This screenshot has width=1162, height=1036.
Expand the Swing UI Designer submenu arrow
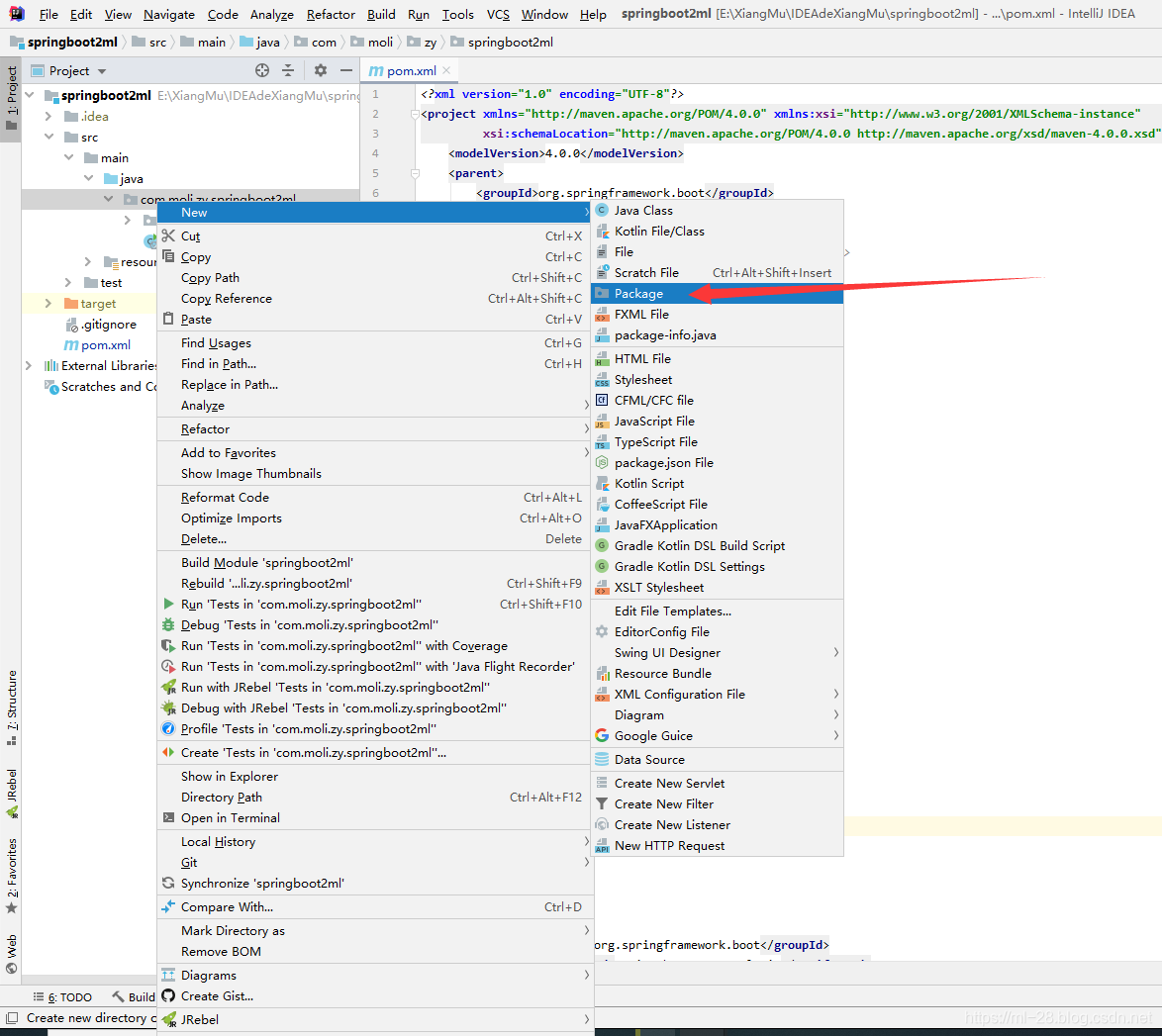pyautogui.click(x=836, y=652)
